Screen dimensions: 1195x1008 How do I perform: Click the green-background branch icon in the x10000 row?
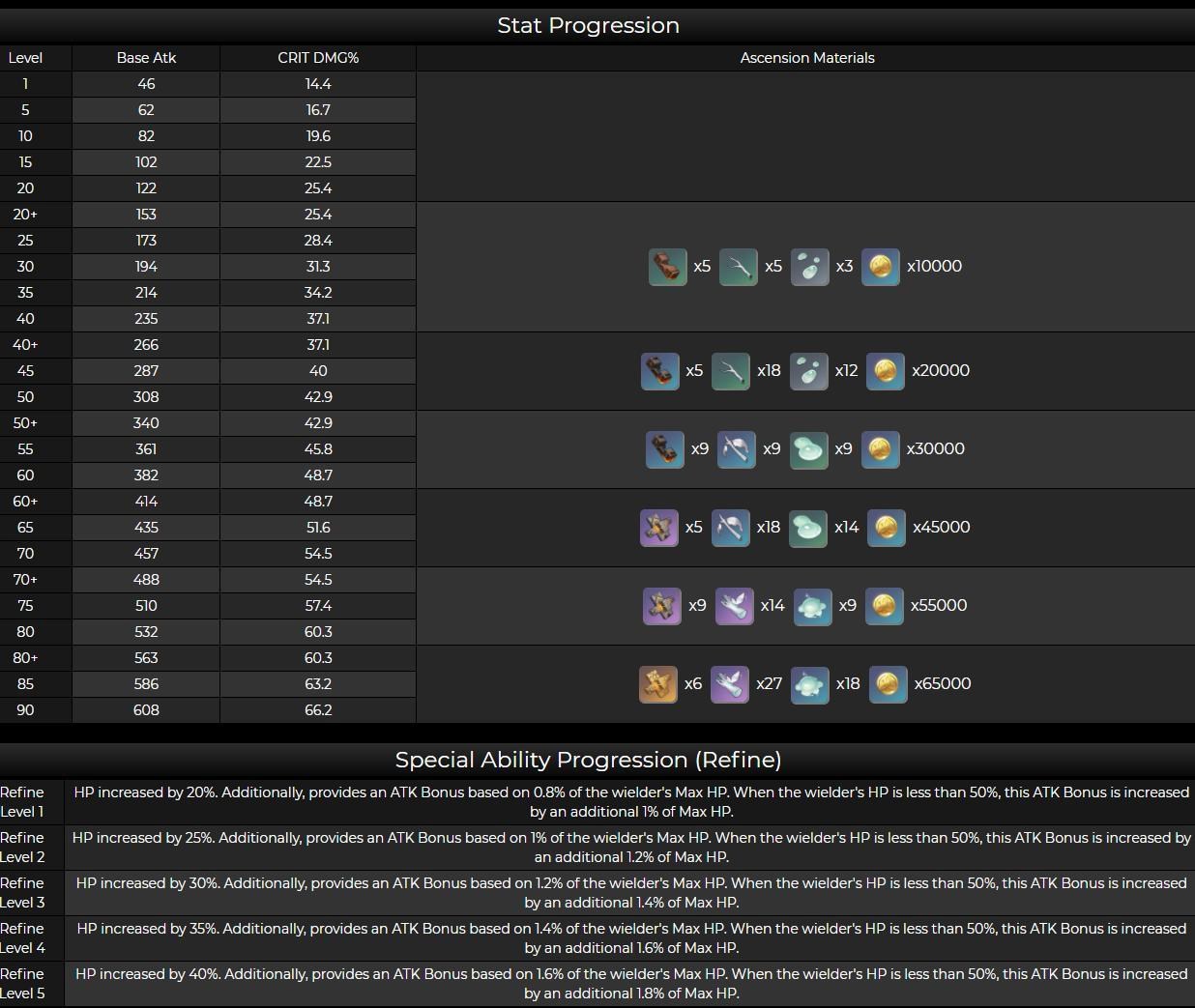(x=739, y=267)
